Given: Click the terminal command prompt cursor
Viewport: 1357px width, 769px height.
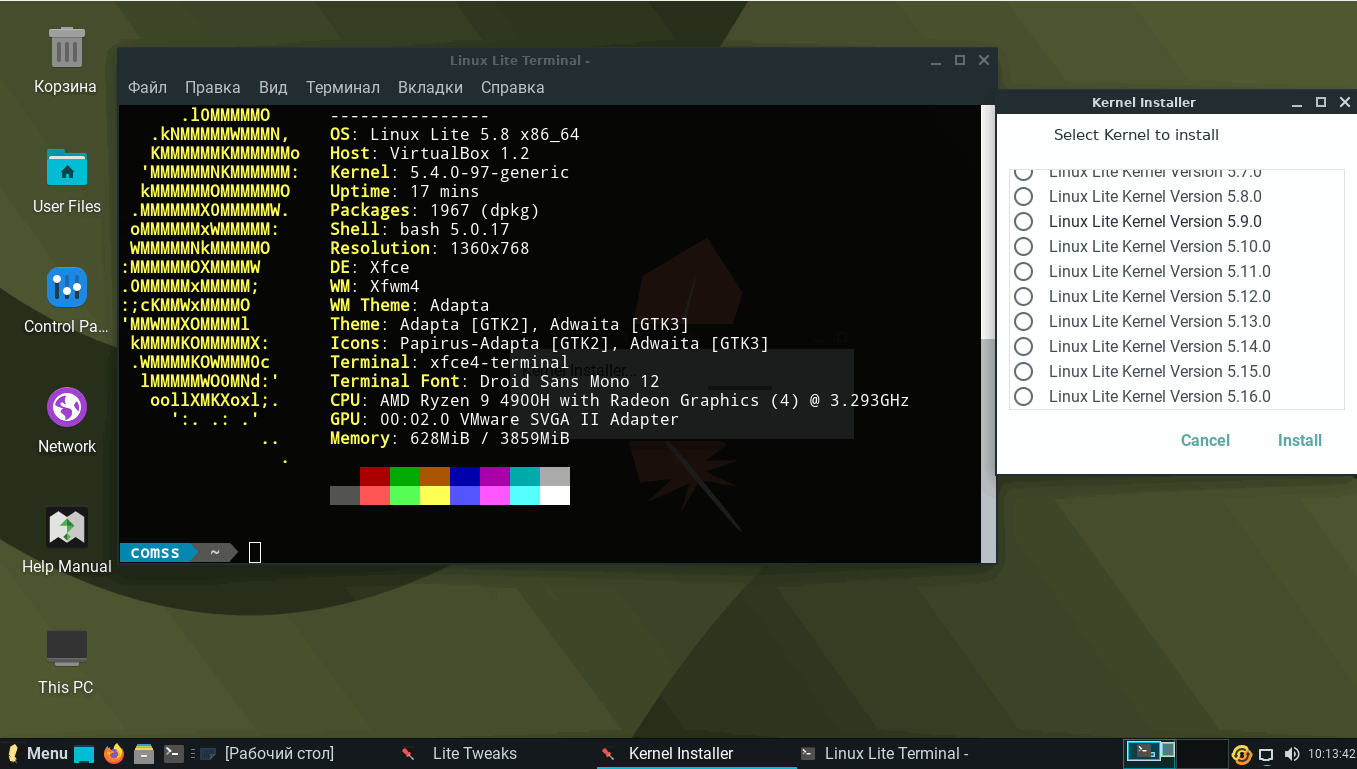Looking at the screenshot, I should pos(255,552).
